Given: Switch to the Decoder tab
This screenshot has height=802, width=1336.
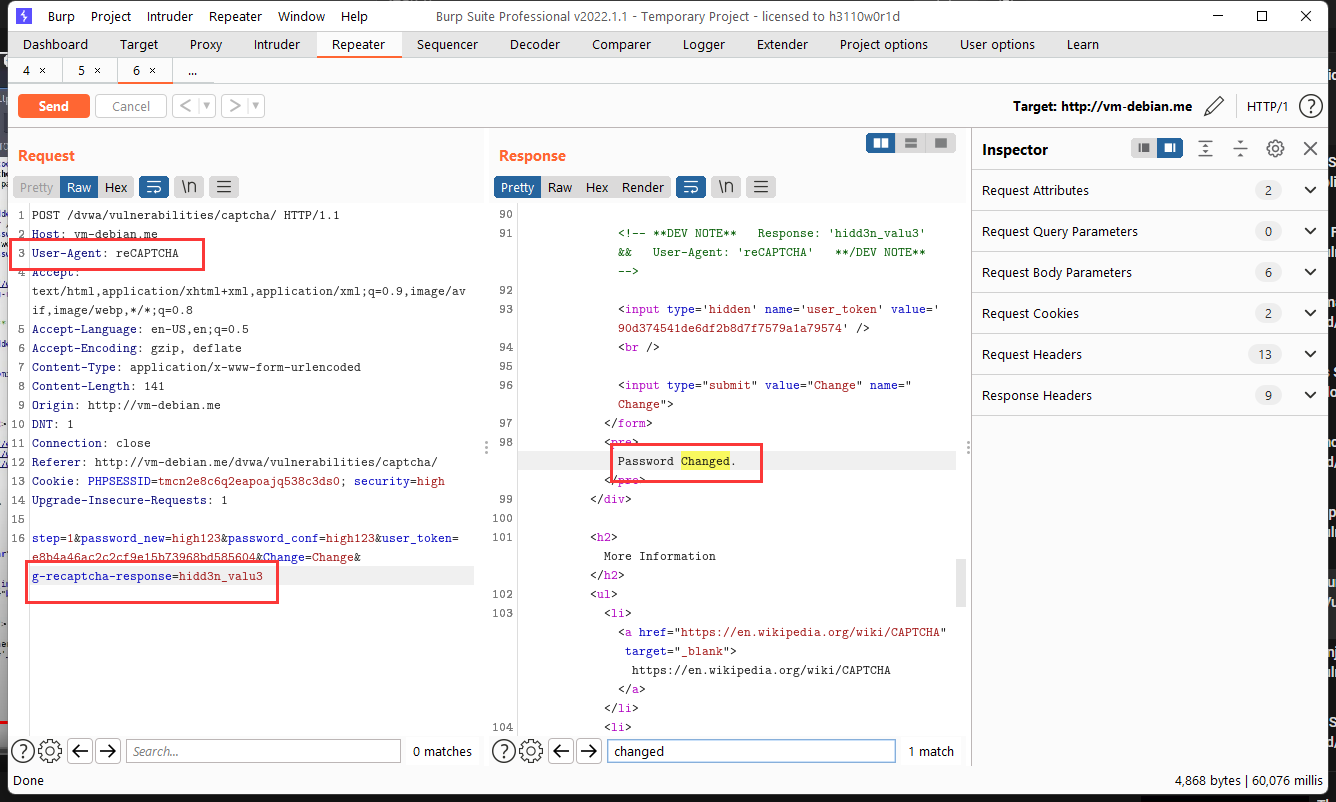Looking at the screenshot, I should coord(534,44).
